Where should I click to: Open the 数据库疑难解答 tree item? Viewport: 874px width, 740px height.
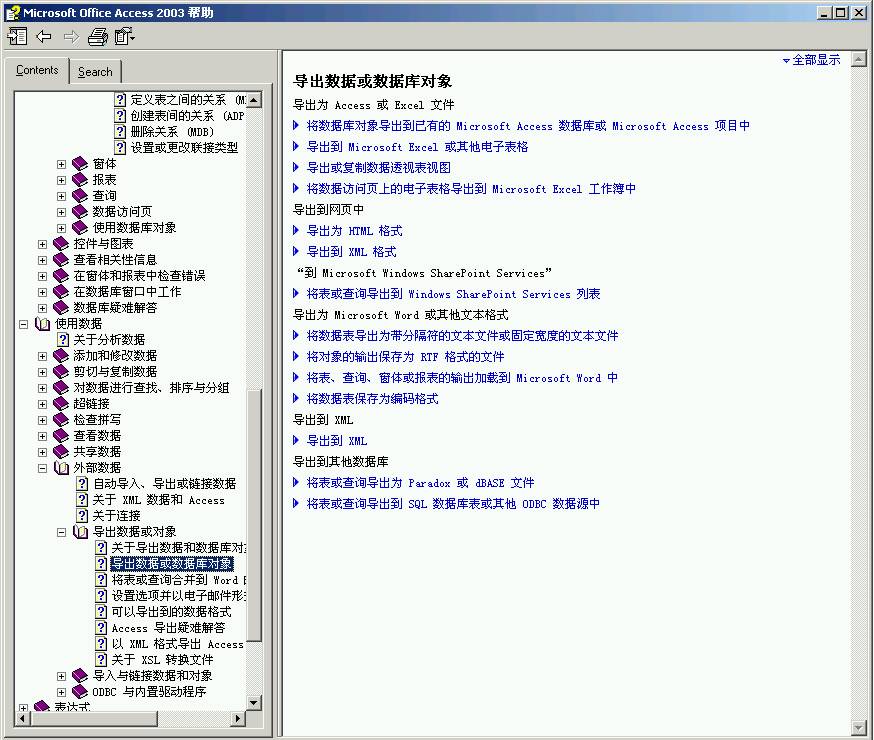coord(115,308)
